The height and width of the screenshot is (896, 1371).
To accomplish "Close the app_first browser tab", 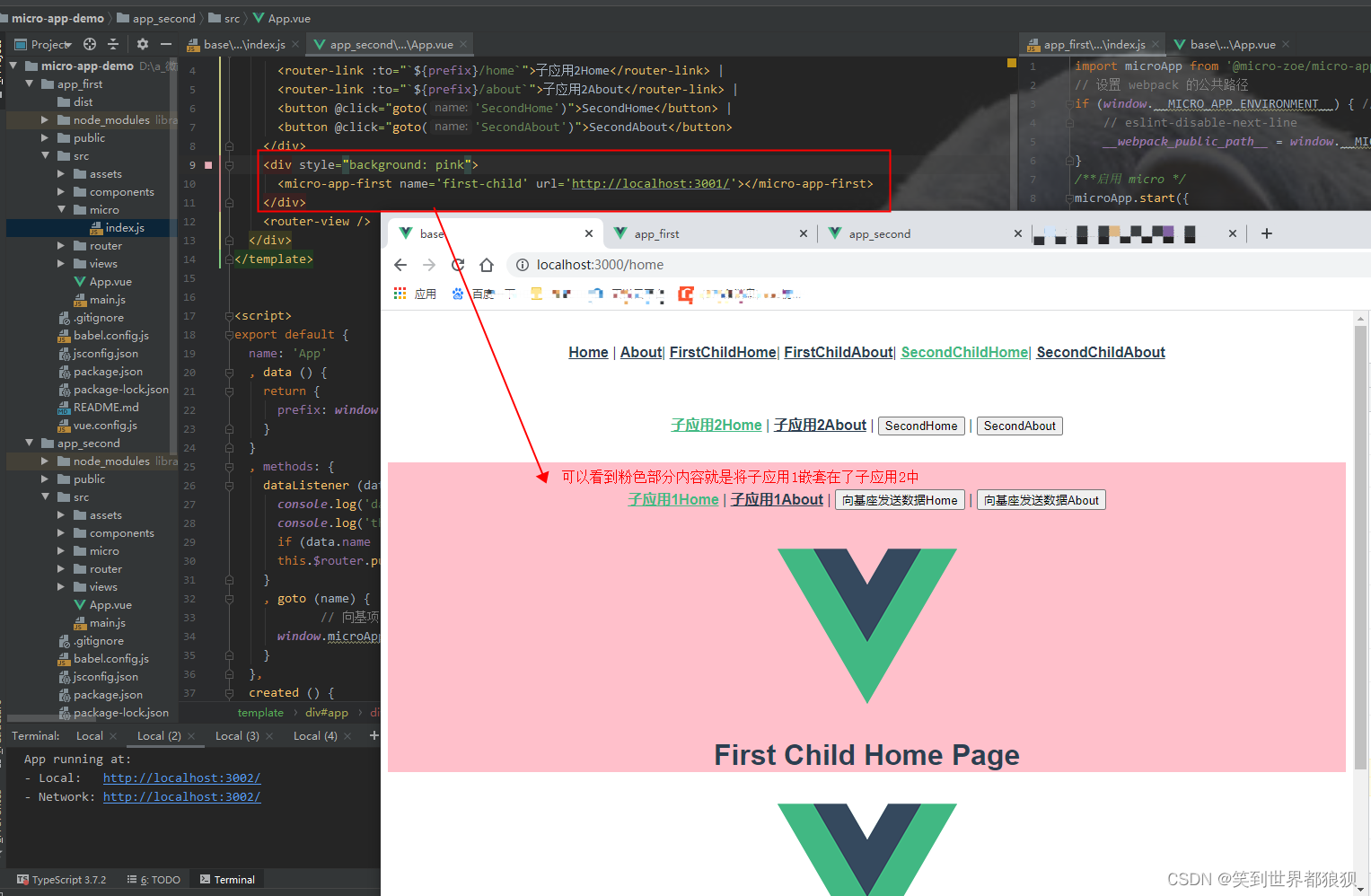I will pyautogui.click(x=804, y=233).
